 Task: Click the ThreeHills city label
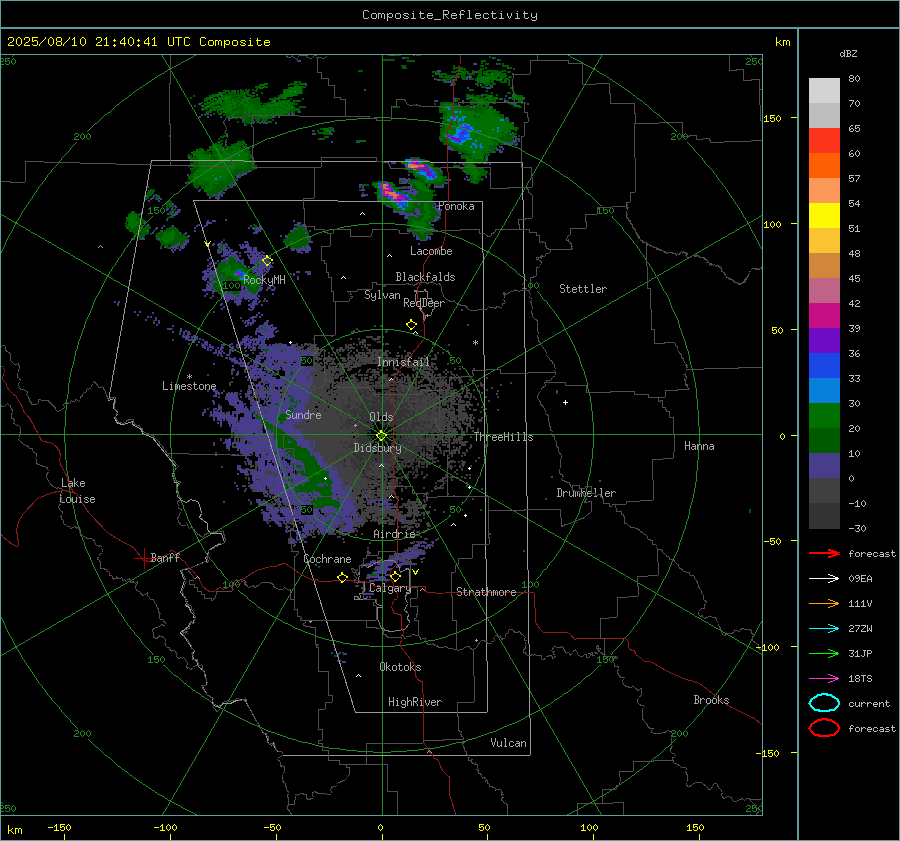503,437
